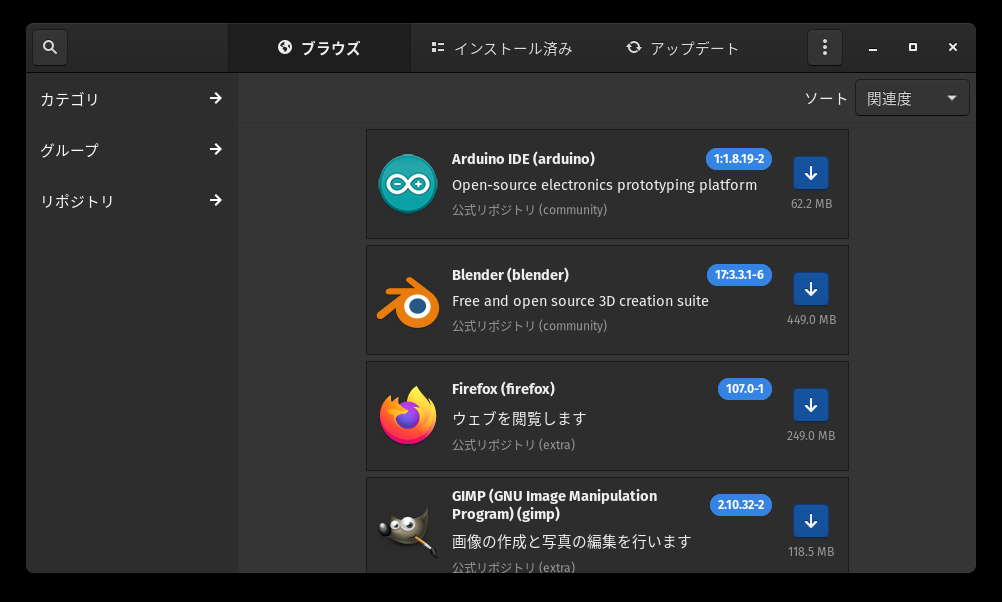Click the description 'Open-source electronics prototyping platform'
This screenshot has height=602, width=1002.
[605, 185]
